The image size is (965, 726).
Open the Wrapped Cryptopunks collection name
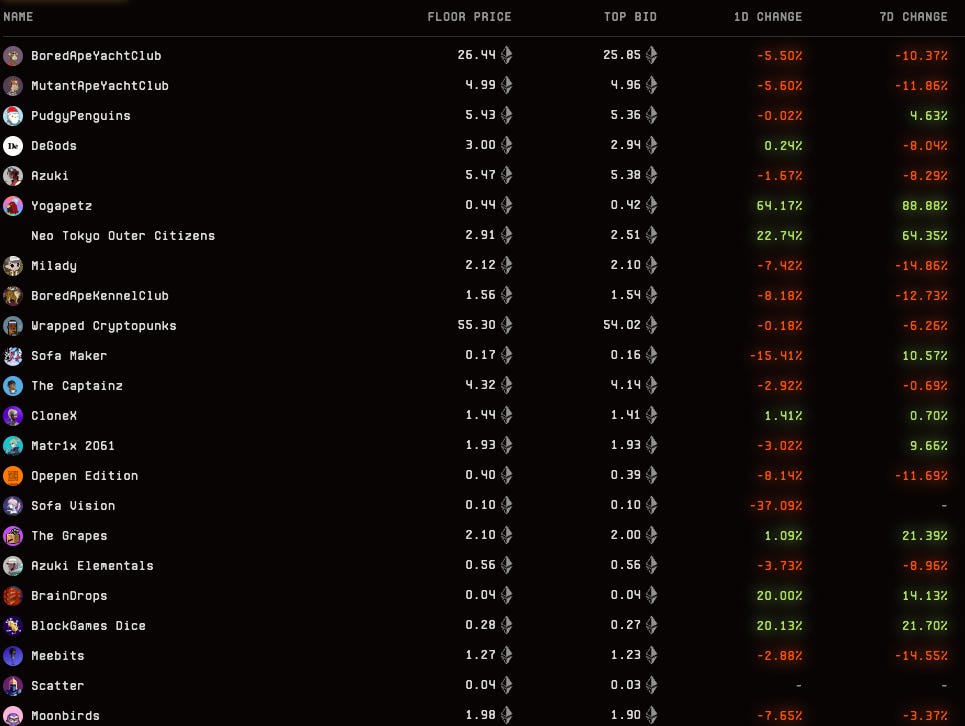pyautogui.click(x=104, y=325)
